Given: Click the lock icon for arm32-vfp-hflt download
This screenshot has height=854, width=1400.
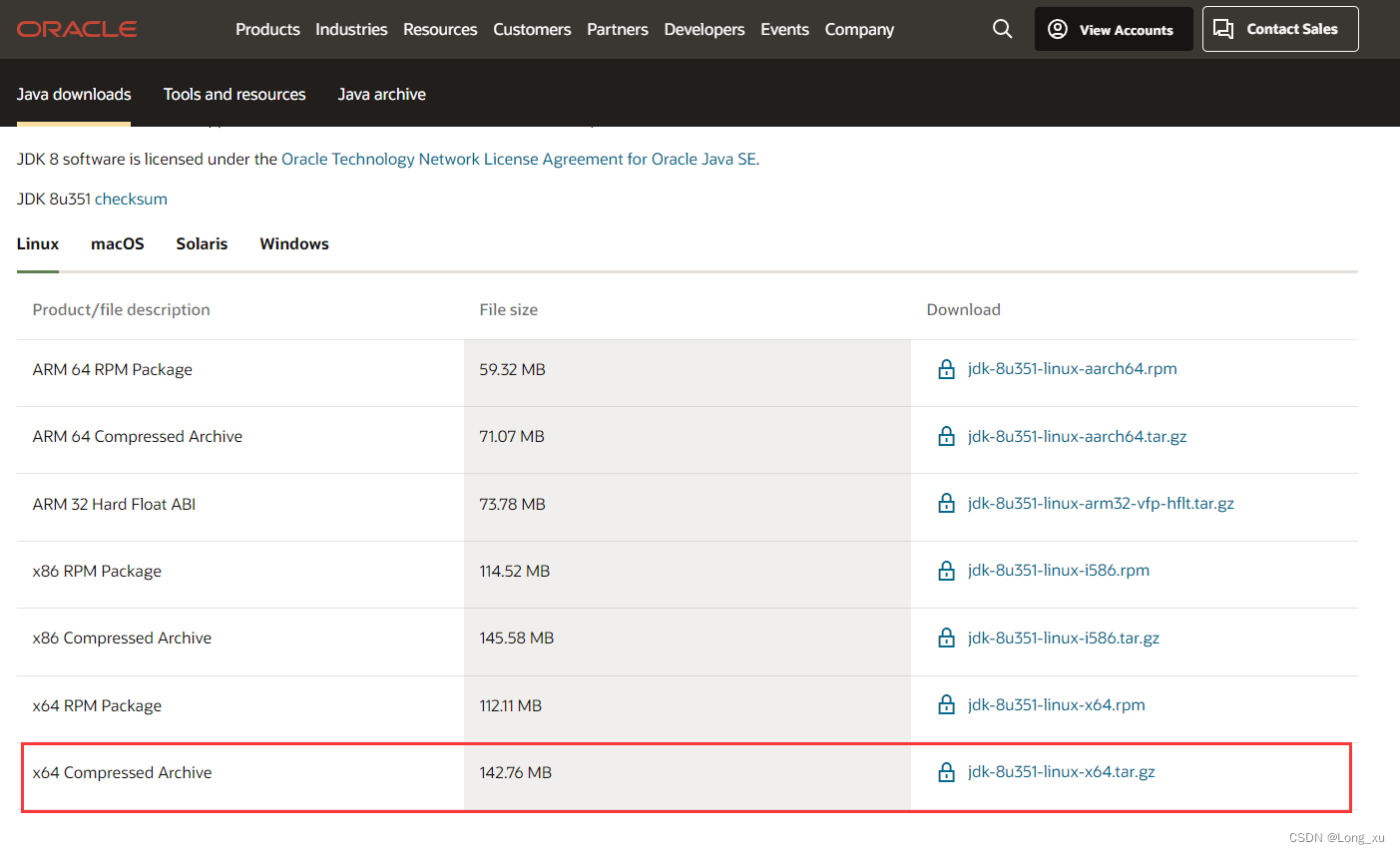Looking at the screenshot, I should point(947,503).
